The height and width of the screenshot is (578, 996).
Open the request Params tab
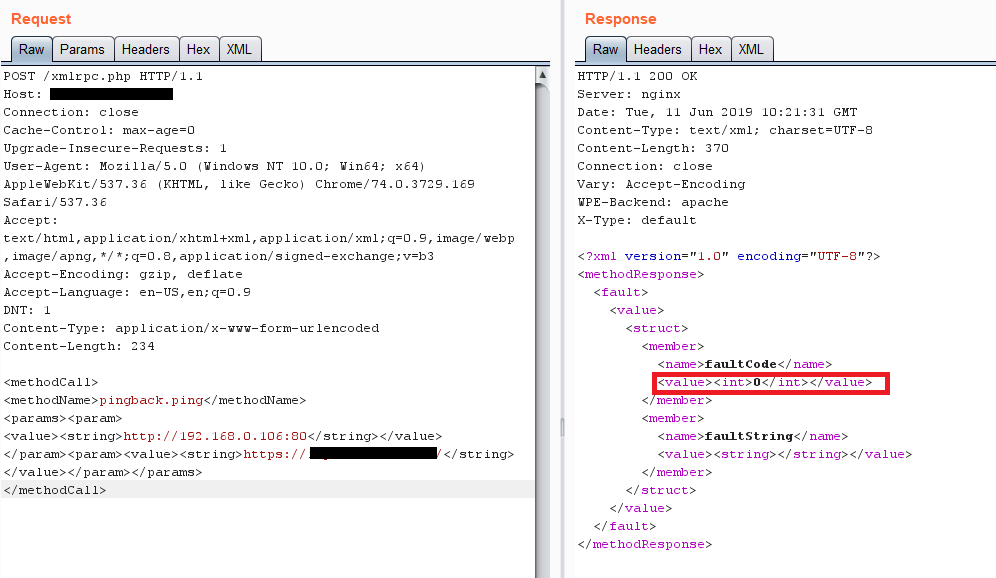tap(81, 49)
